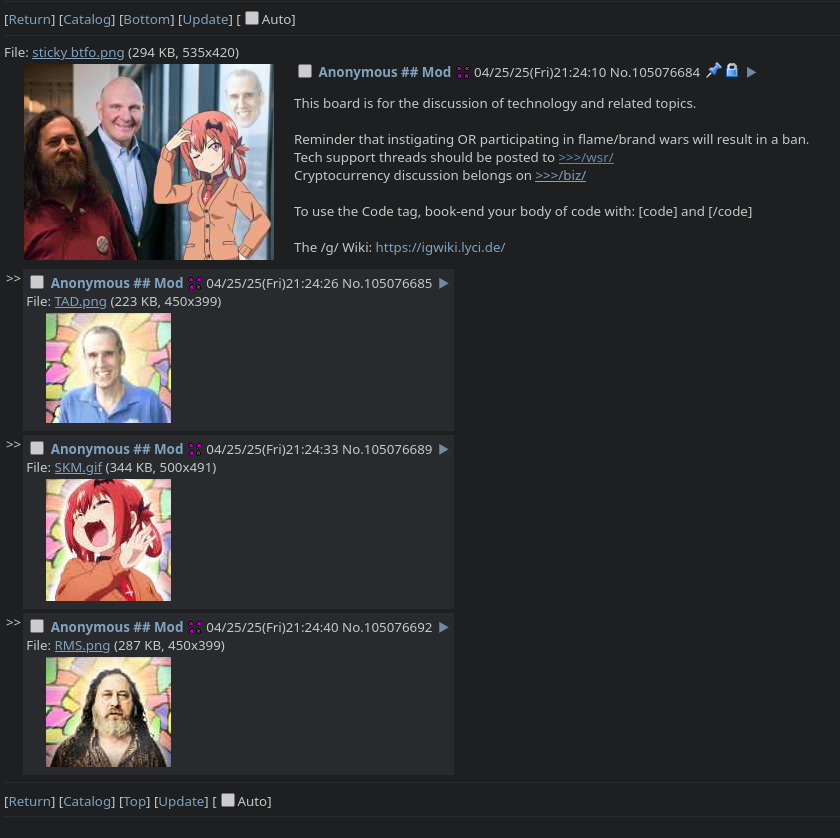
Task: Open post menu arrow for No.105076684
Action: pos(751,72)
